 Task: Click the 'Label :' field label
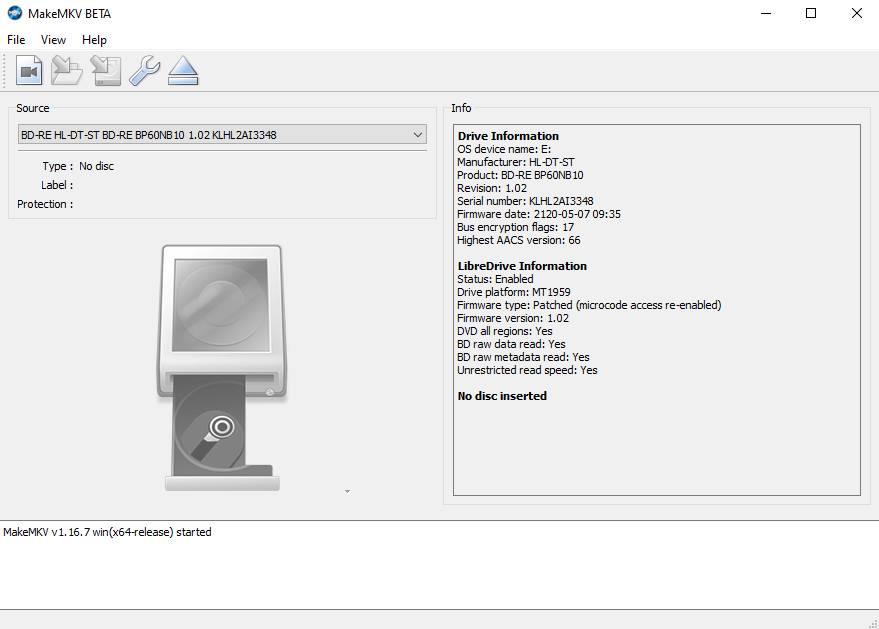tap(57, 185)
